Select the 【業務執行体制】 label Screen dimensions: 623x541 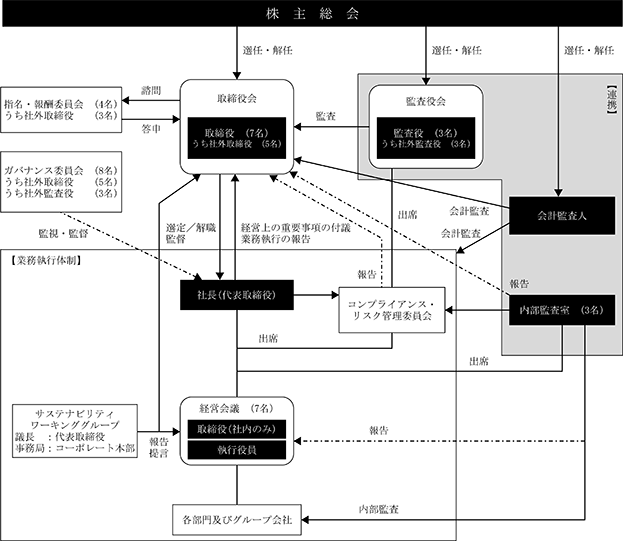tap(46, 261)
